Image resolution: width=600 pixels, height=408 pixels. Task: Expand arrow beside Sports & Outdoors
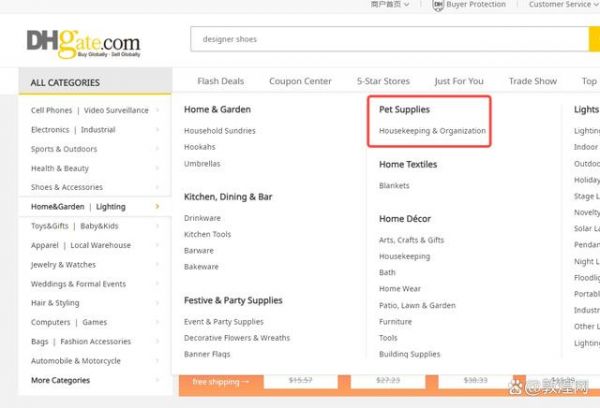pos(157,149)
